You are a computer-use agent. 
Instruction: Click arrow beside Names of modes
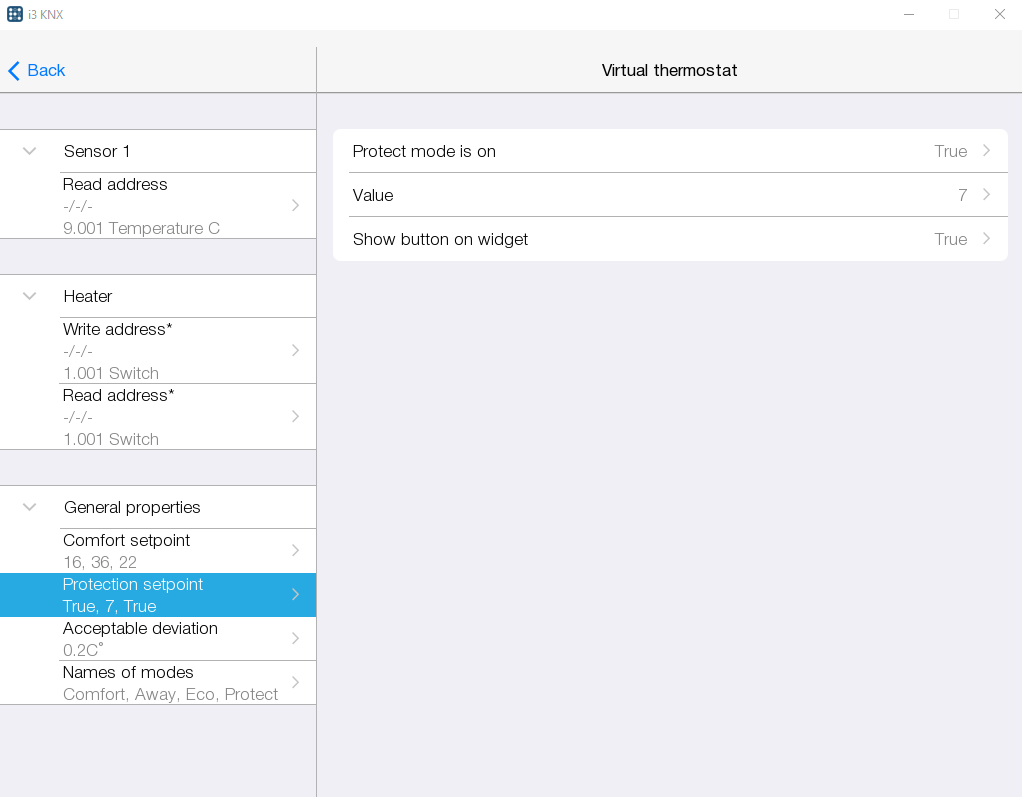tap(295, 682)
